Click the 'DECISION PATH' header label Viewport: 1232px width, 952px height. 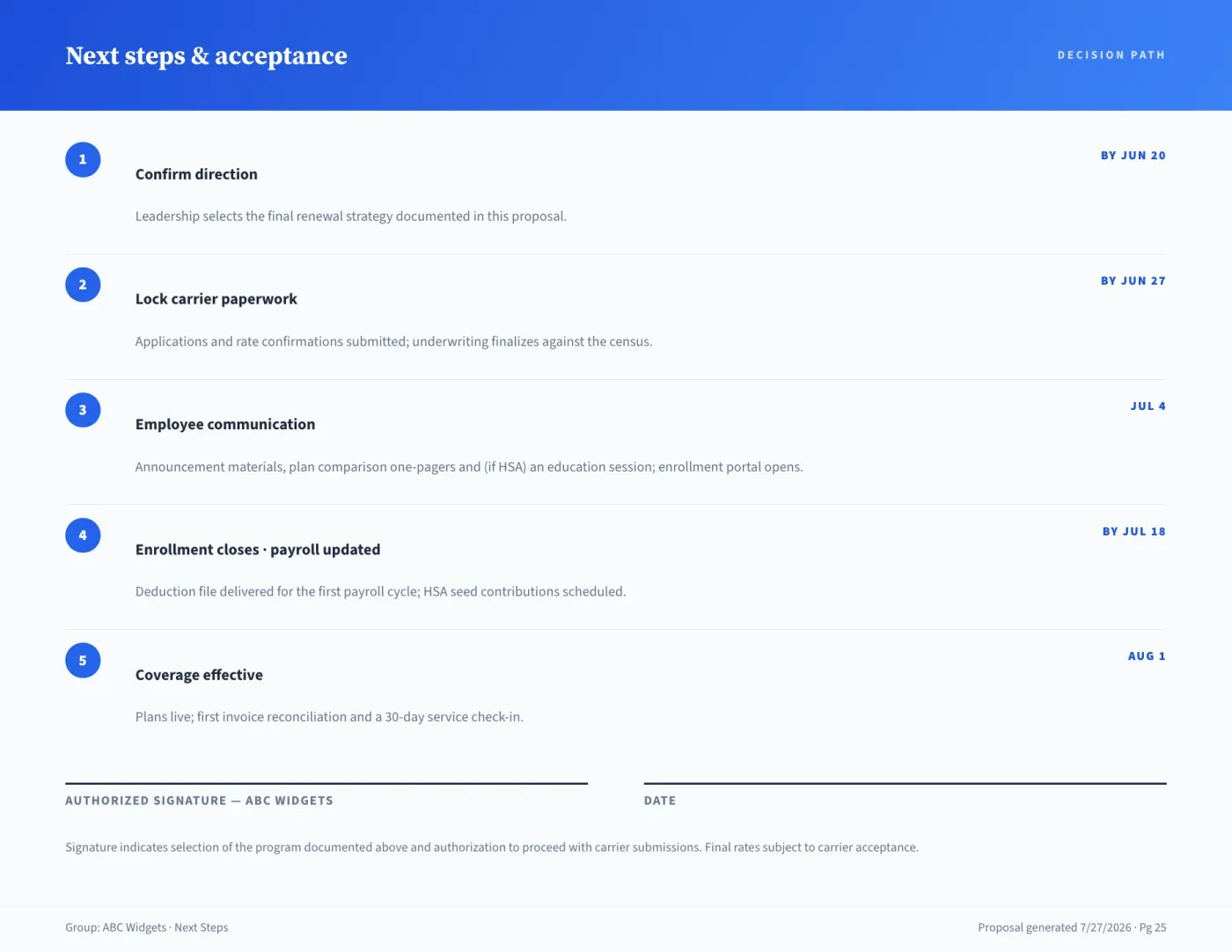(1111, 55)
